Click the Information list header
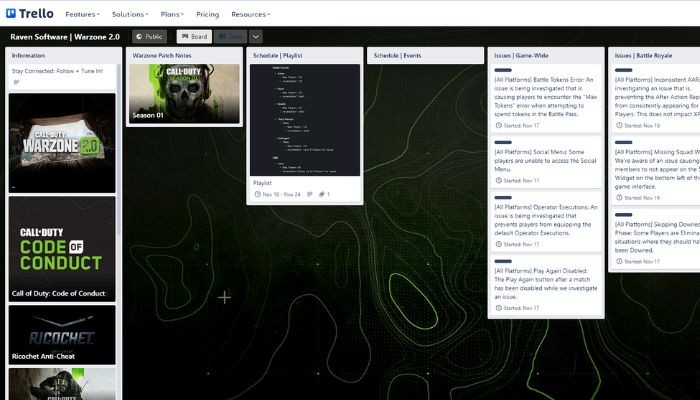Viewport: 700px width, 400px height. tap(28, 55)
